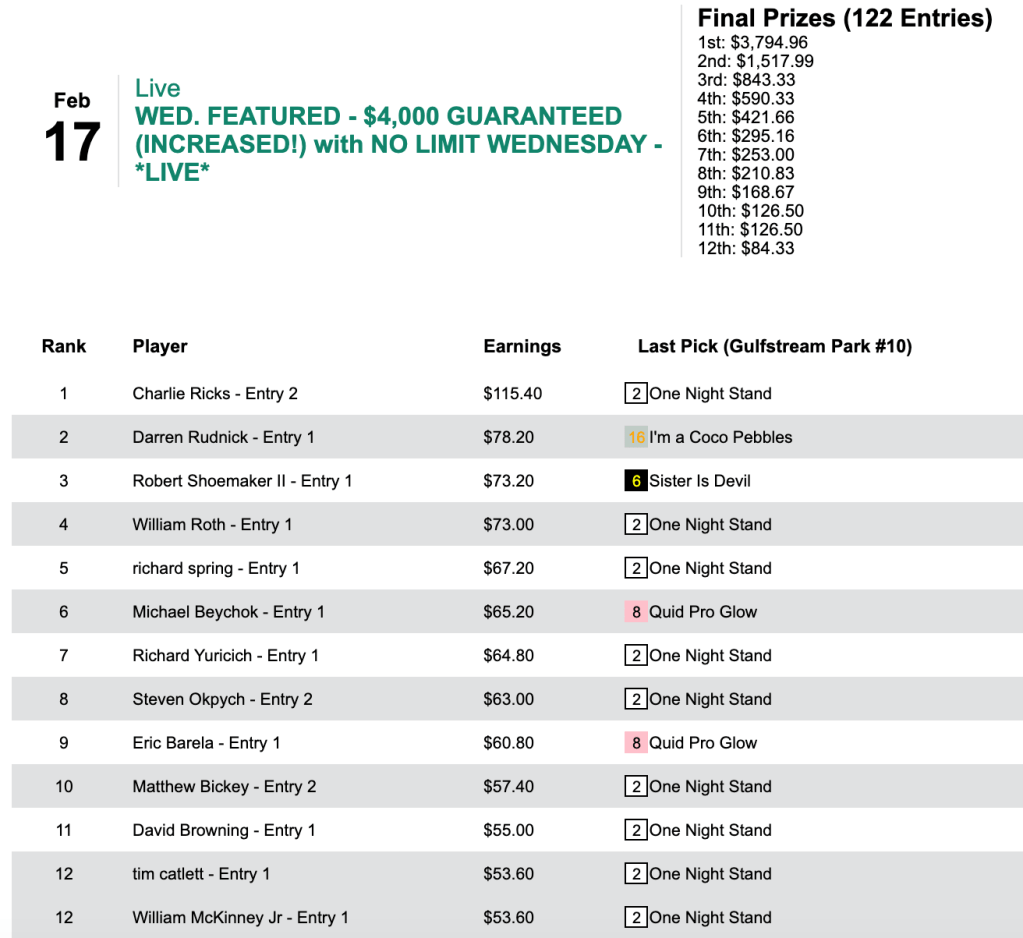Click the pink 8 badge in Michael Beychok's row

[635, 612]
